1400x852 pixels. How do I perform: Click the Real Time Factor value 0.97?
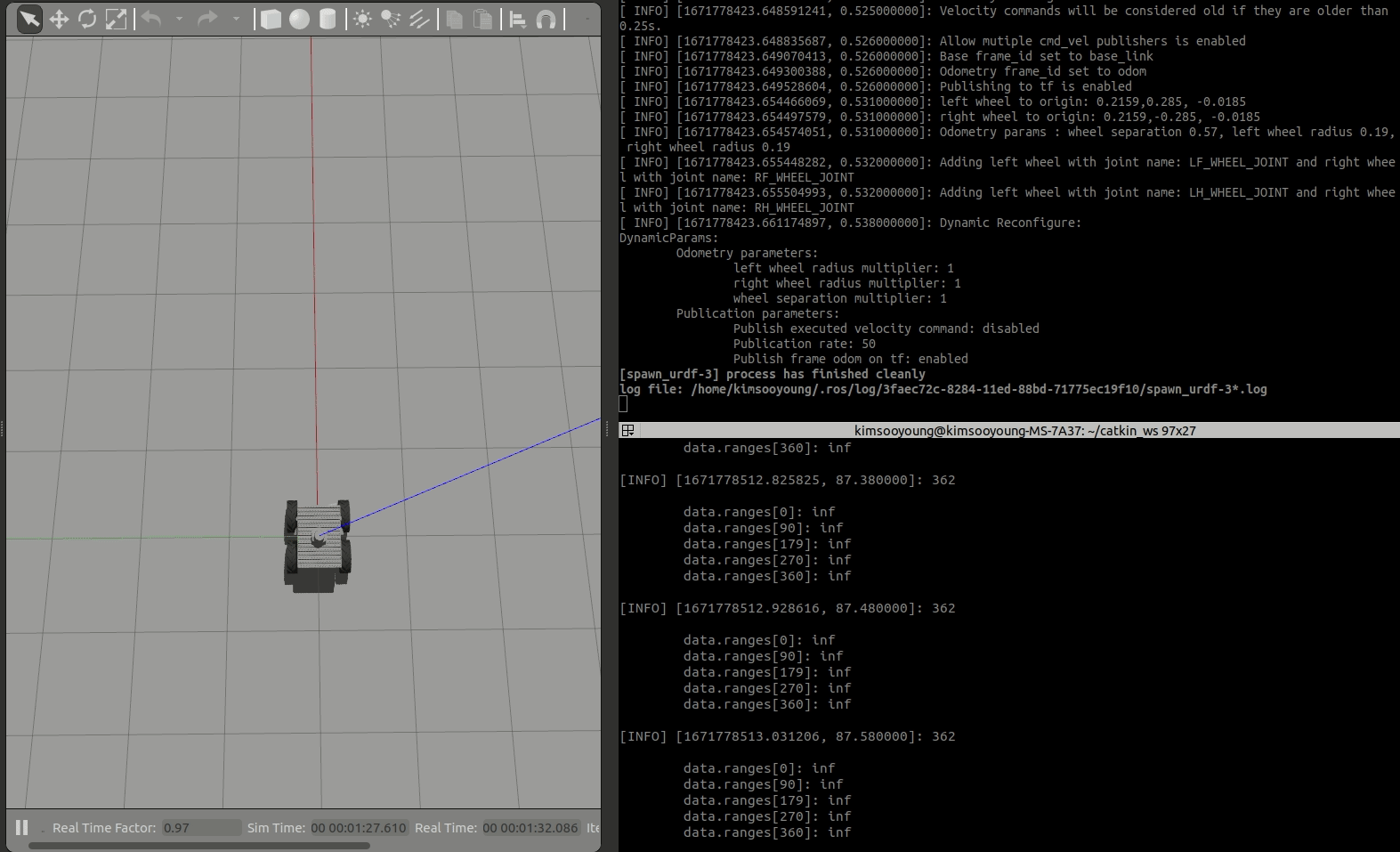coord(201,828)
